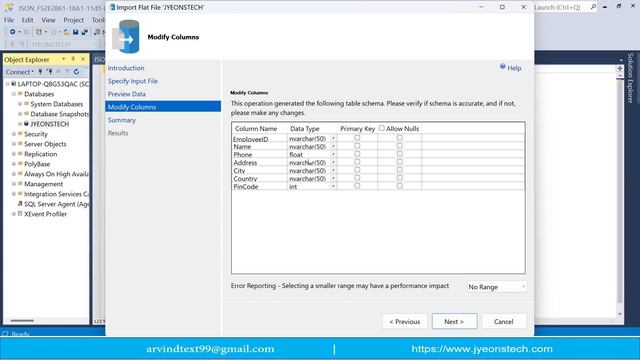Click the Databases folder icon
The image size is (640, 360).
click(x=20, y=94)
